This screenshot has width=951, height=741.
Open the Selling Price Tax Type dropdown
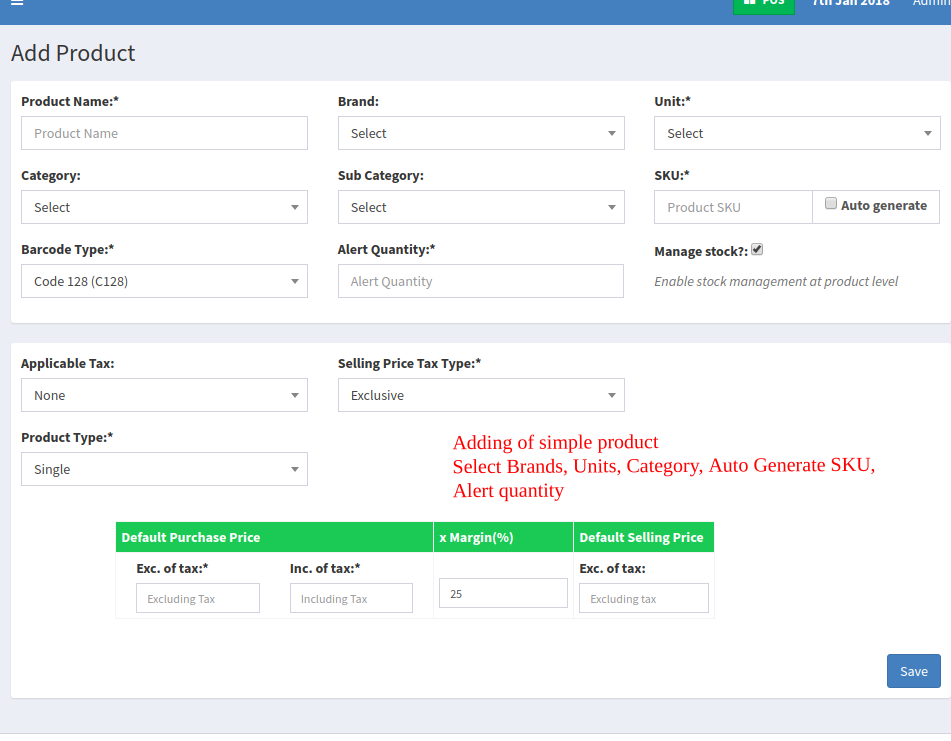coord(480,395)
